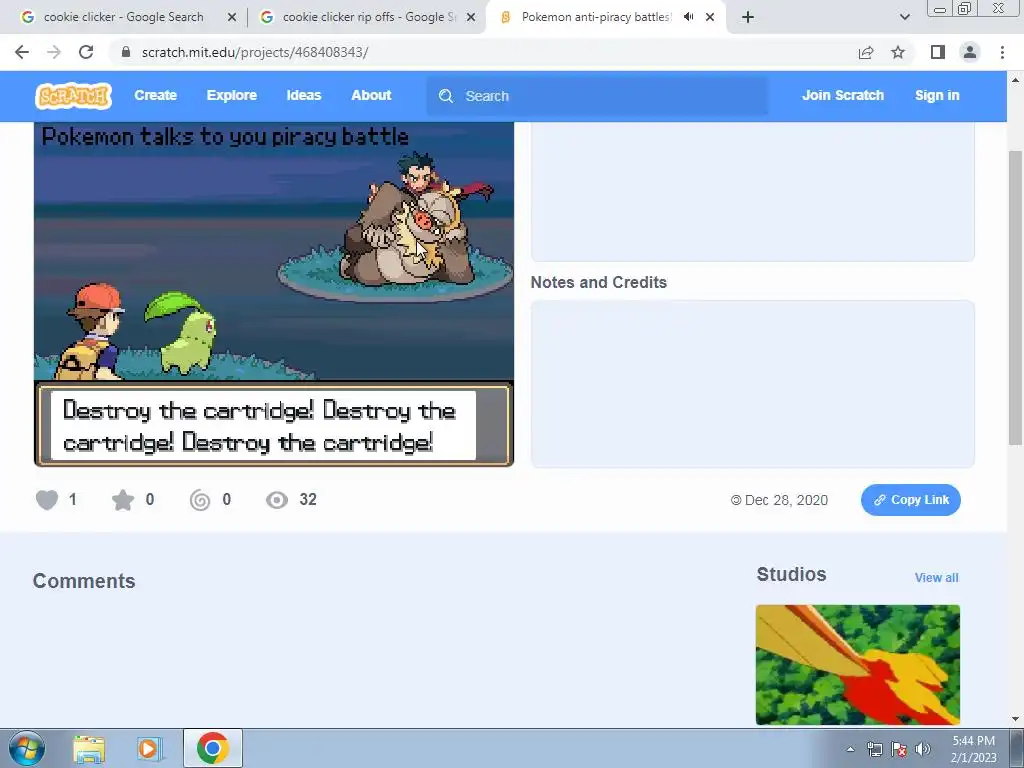Click the address bar URL
1024x768 pixels.
click(255, 52)
